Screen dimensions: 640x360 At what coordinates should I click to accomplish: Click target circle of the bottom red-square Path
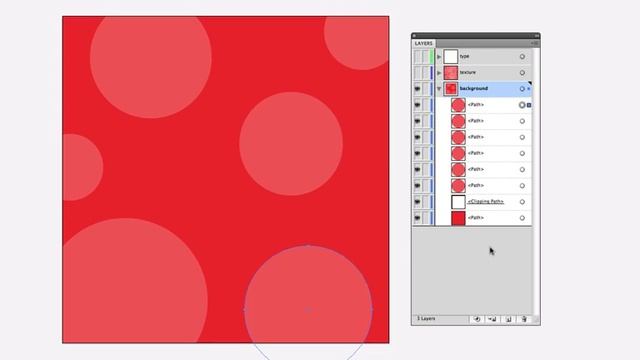point(522,218)
